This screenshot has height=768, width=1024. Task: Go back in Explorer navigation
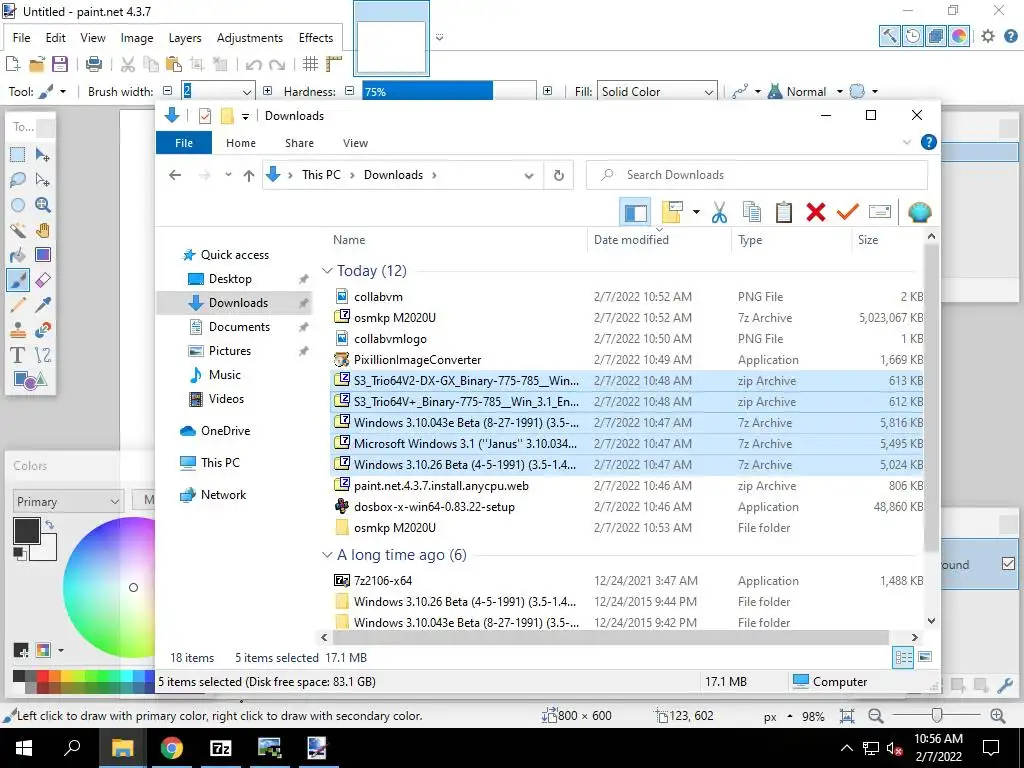(x=174, y=175)
